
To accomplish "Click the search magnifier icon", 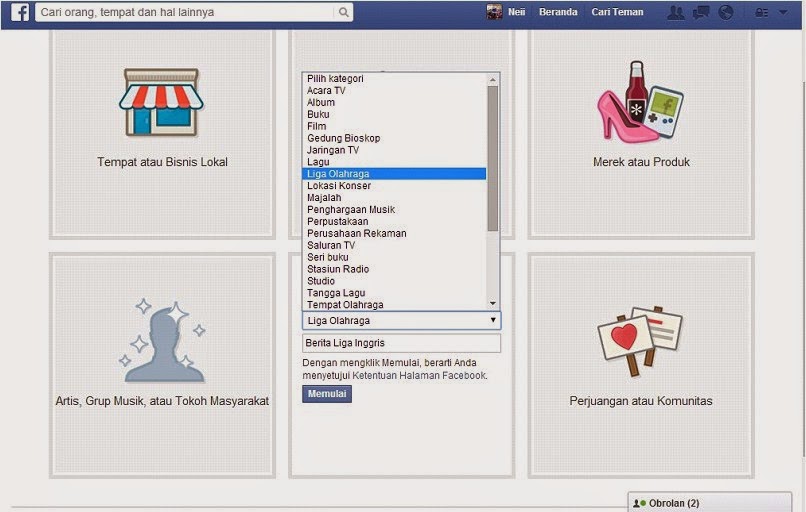I will pyautogui.click(x=343, y=12).
